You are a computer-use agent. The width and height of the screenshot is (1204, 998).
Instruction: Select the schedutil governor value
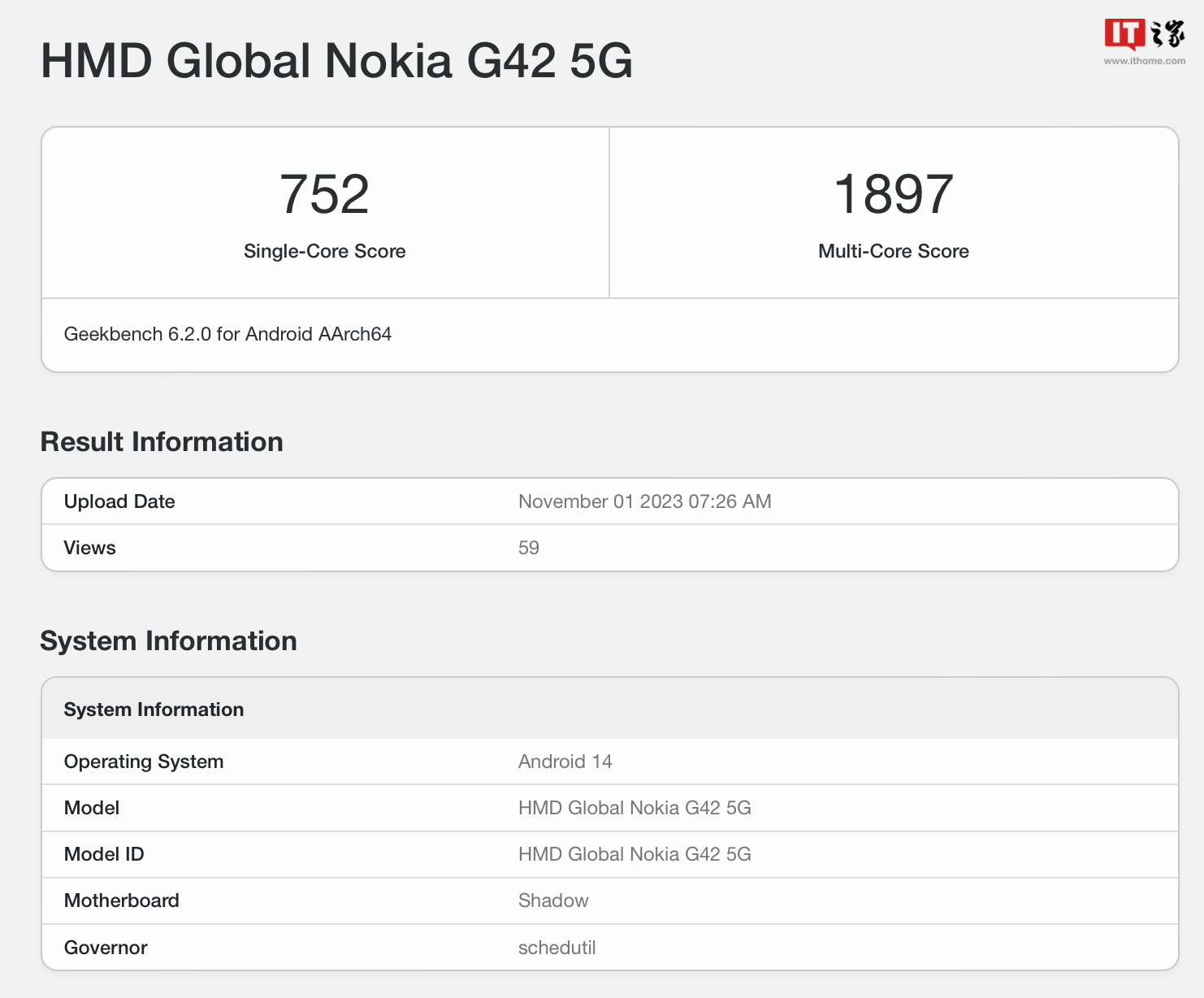pyautogui.click(x=557, y=948)
